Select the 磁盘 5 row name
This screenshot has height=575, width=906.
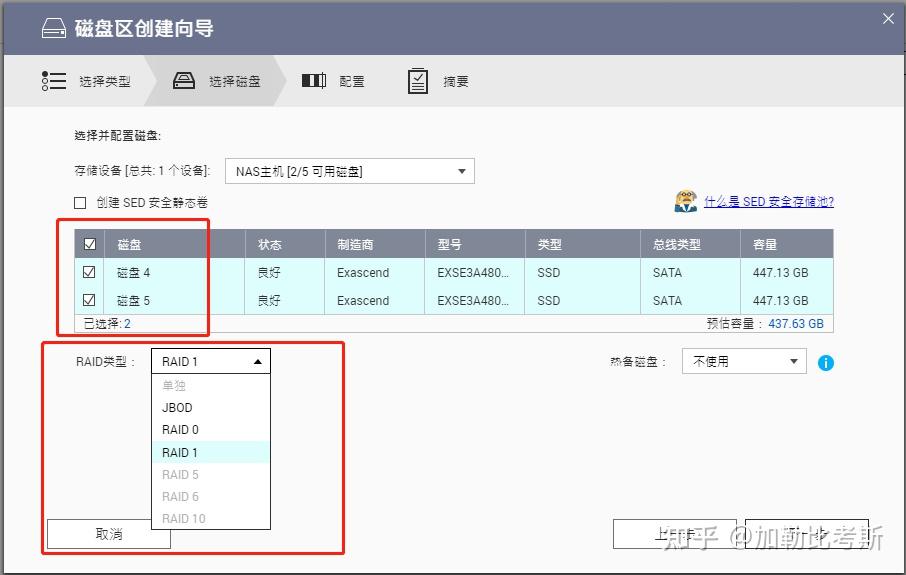click(133, 301)
